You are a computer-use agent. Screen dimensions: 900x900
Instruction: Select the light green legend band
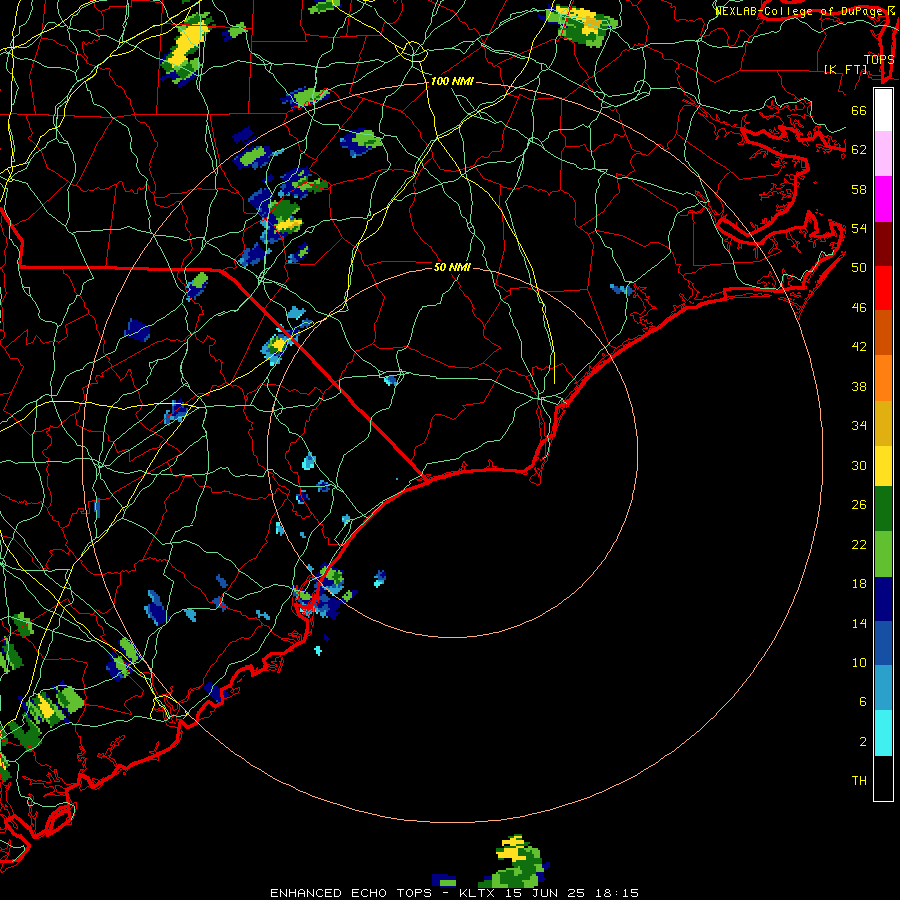click(x=883, y=553)
